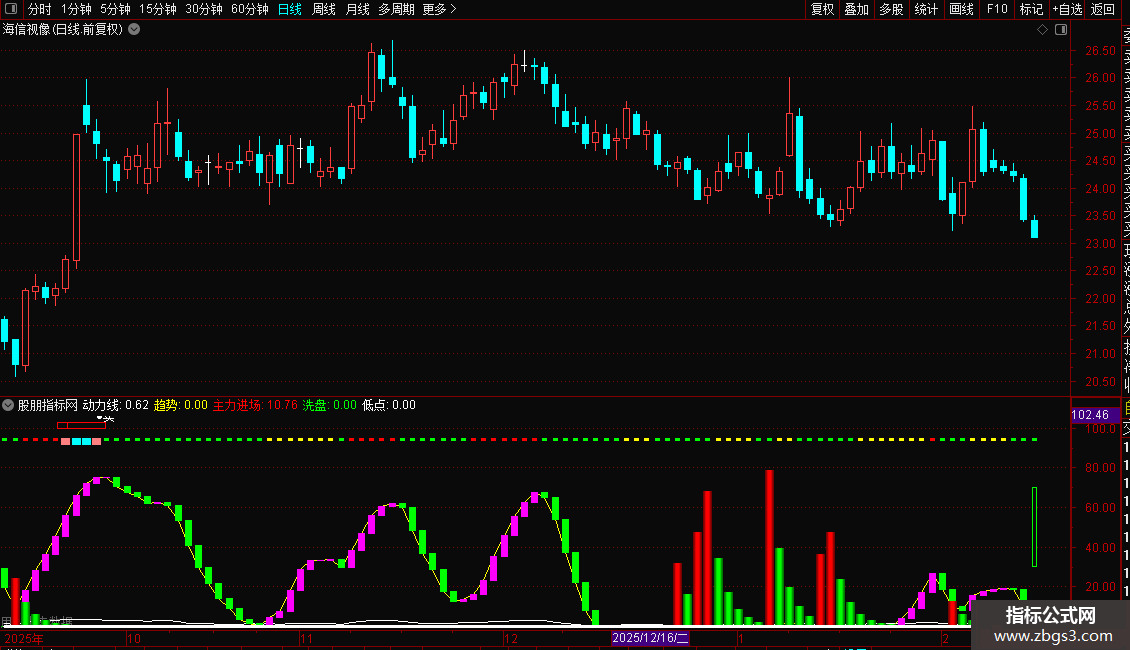This screenshot has height=650, width=1130.
Task: Select the 30分钟 period tab
Action: coord(204,9)
